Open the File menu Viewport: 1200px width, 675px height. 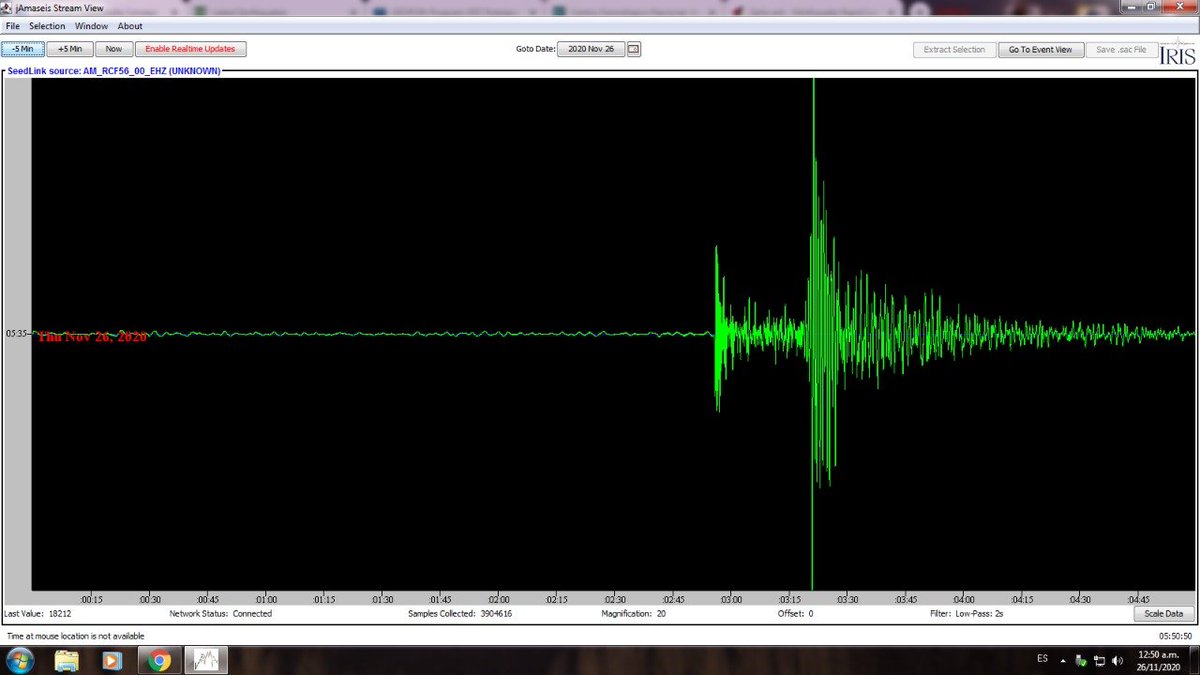click(x=13, y=26)
